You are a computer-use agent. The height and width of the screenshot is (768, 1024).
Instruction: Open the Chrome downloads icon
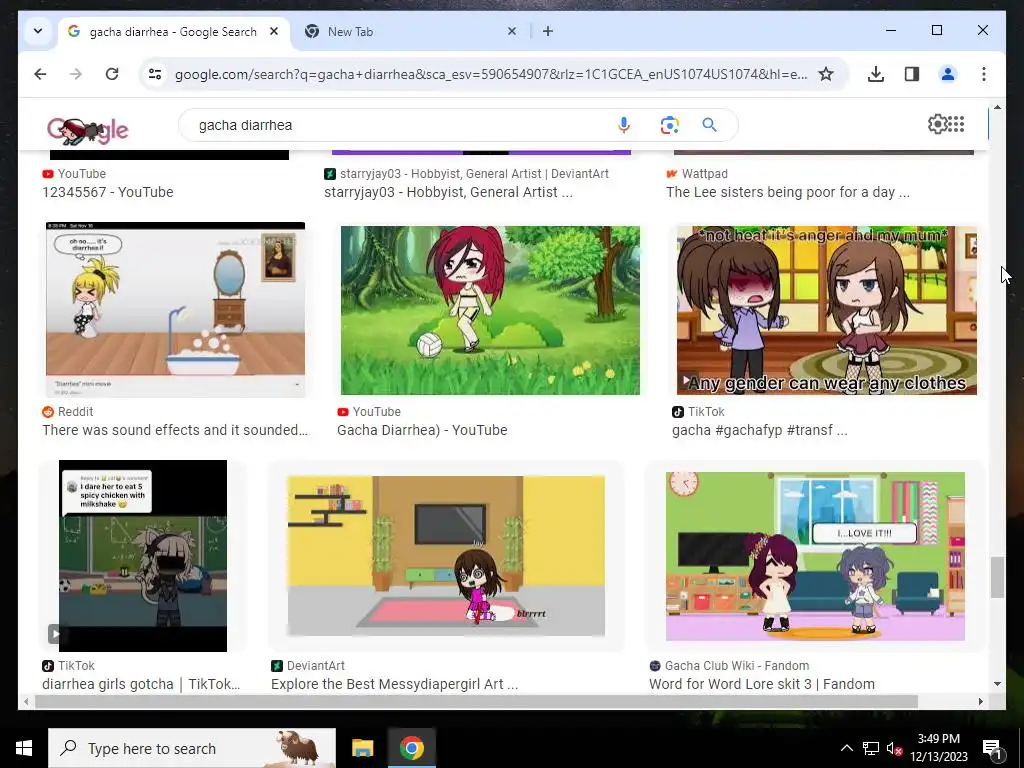coord(876,74)
